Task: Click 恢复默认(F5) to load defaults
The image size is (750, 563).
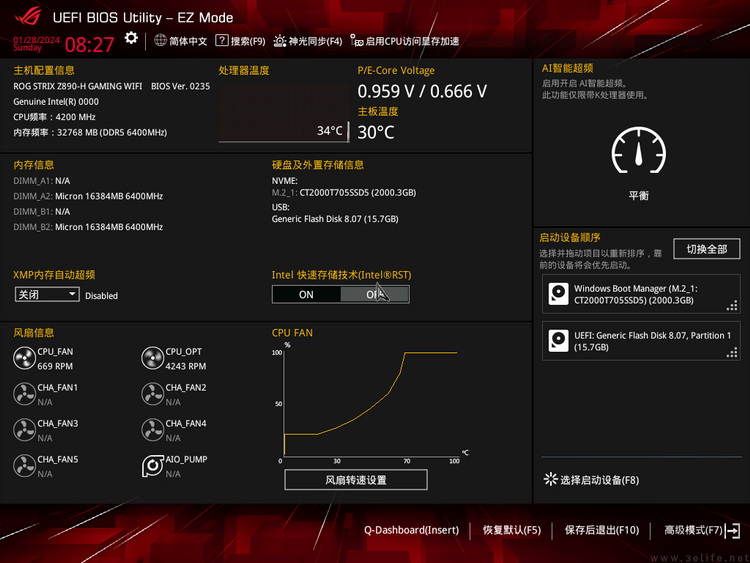Action: [x=511, y=530]
